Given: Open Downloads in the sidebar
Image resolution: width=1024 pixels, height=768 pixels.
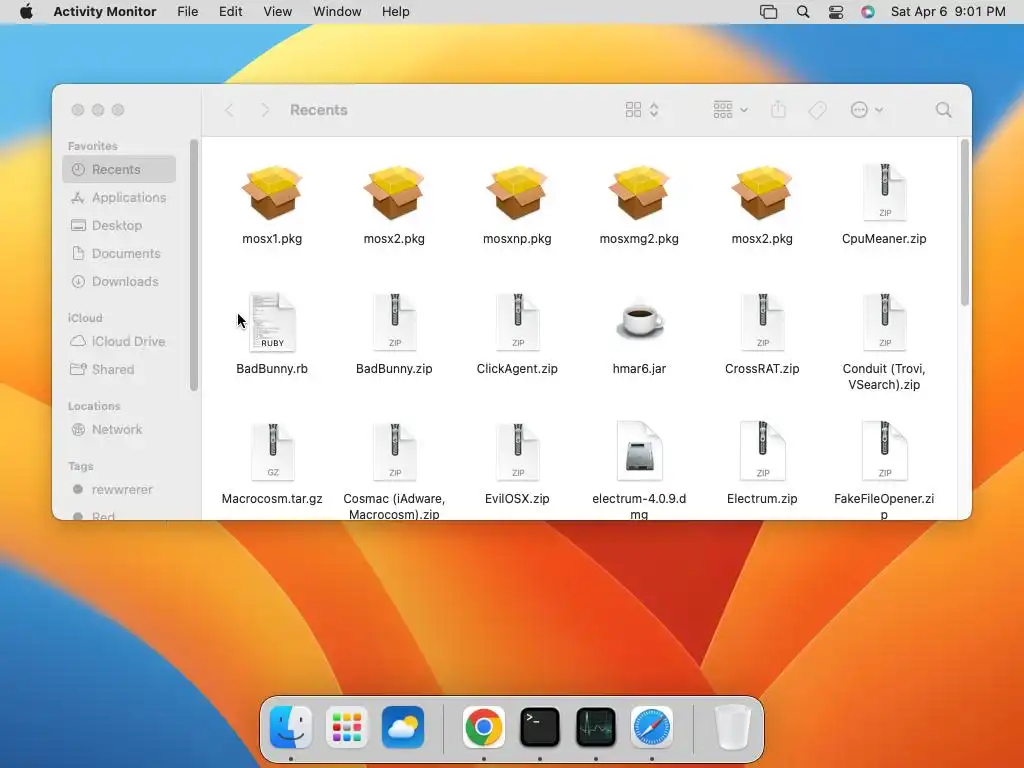Looking at the screenshot, I should pyautogui.click(x=119, y=281).
